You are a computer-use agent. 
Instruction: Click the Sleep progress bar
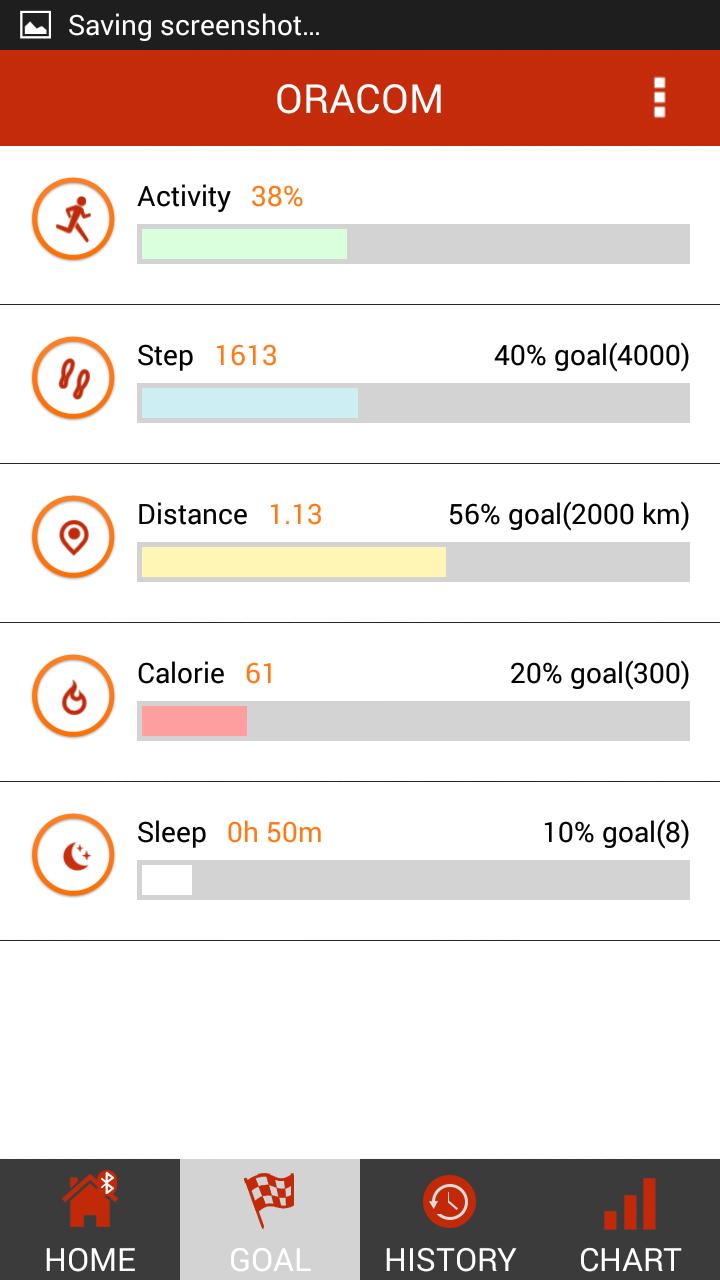pos(413,880)
